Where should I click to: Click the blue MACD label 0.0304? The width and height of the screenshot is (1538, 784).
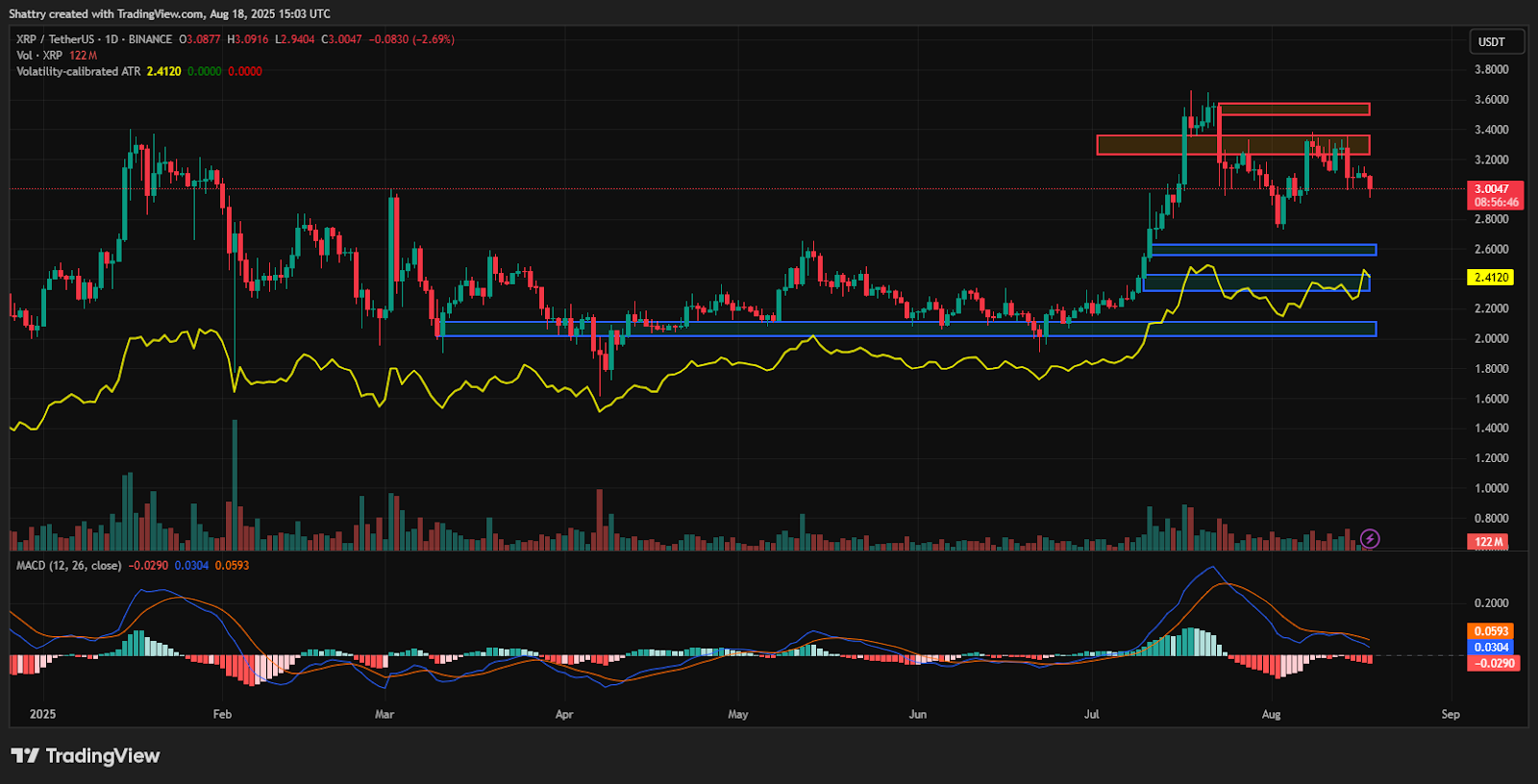pyautogui.click(x=1491, y=648)
